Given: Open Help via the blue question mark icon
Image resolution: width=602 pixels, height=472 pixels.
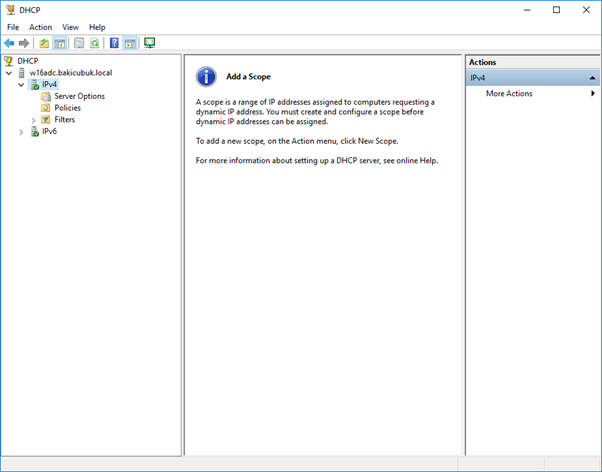Looking at the screenshot, I should [x=114, y=43].
